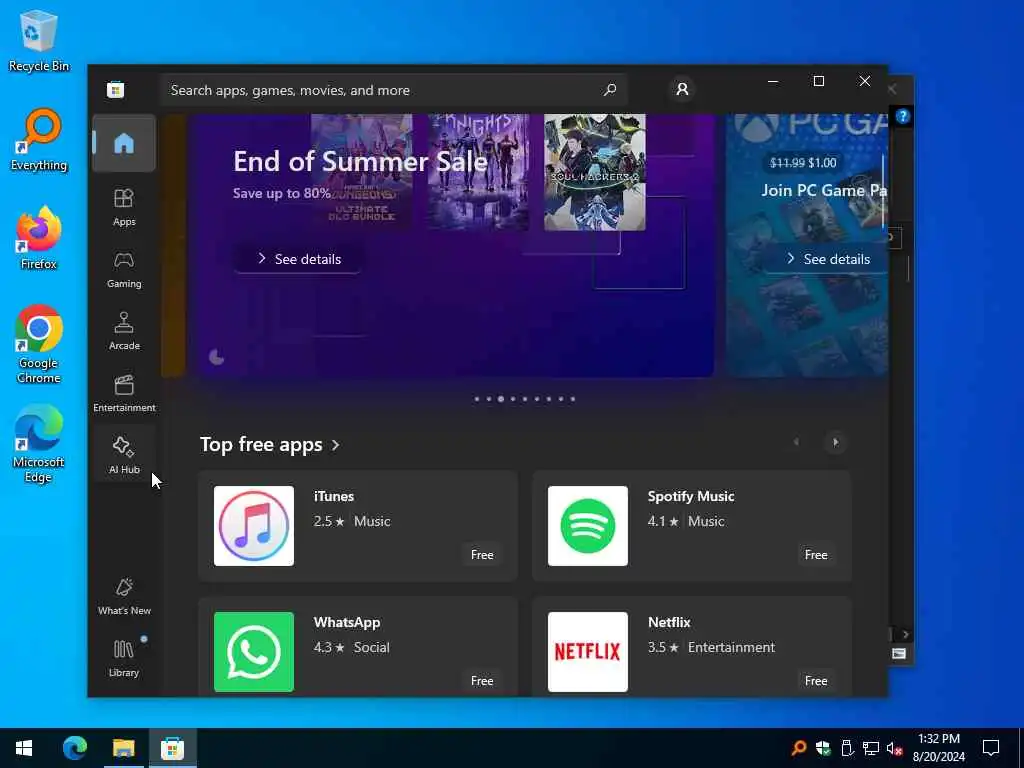
Task: Open the notification center icon
Action: coord(991,748)
